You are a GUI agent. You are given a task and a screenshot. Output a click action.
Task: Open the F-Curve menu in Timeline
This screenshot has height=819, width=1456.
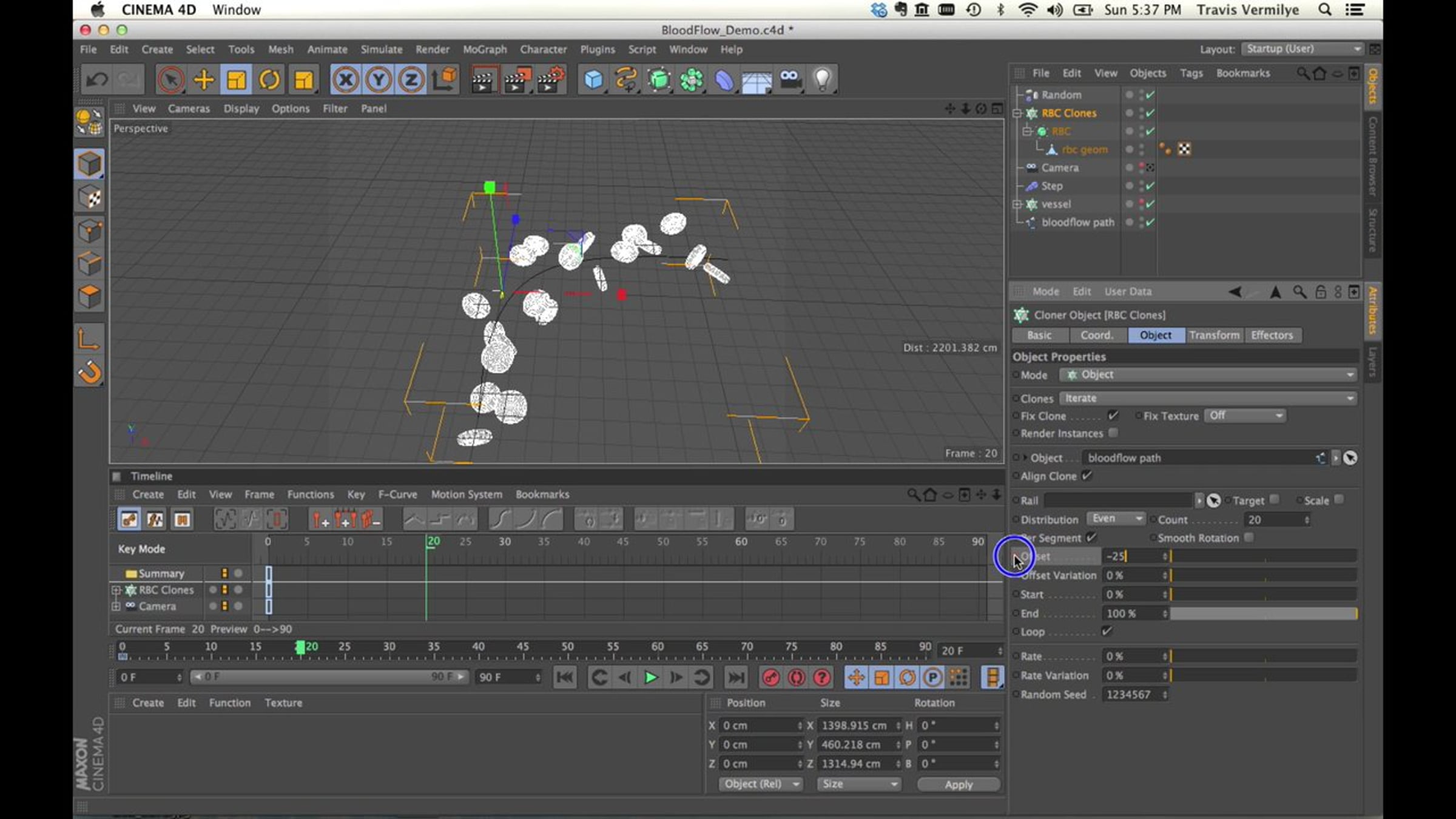click(x=397, y=494)
